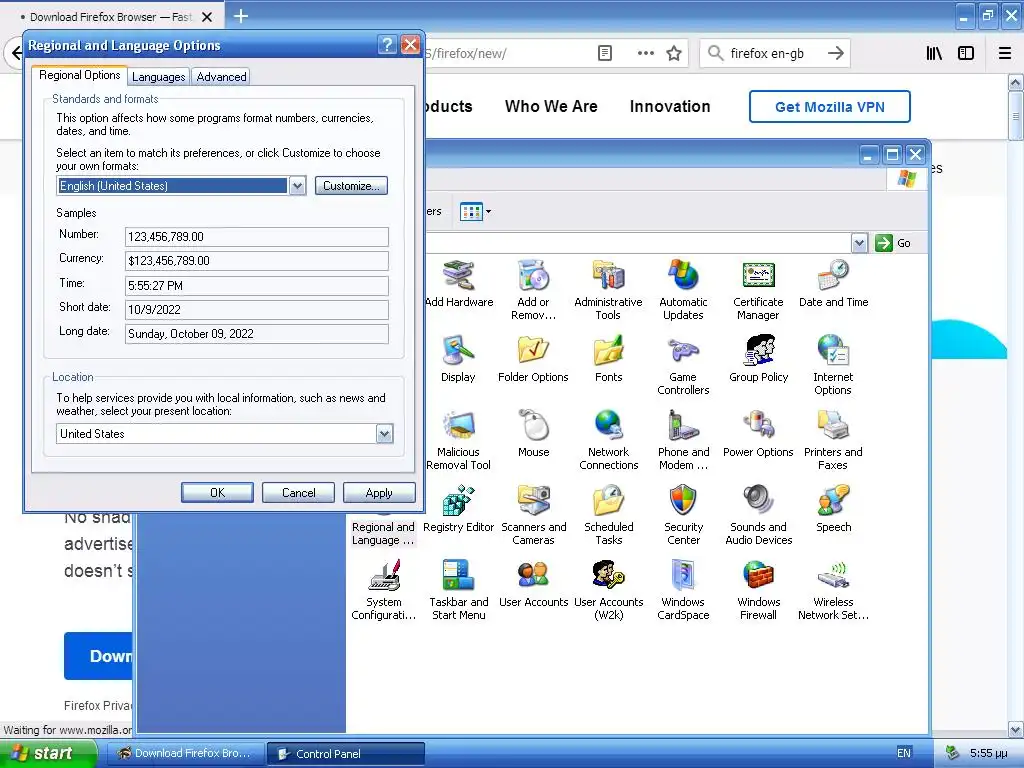This screenshot has width=1024, height=768.
Task: Cancel the Regional Options dialog
Action: point(298,492)
